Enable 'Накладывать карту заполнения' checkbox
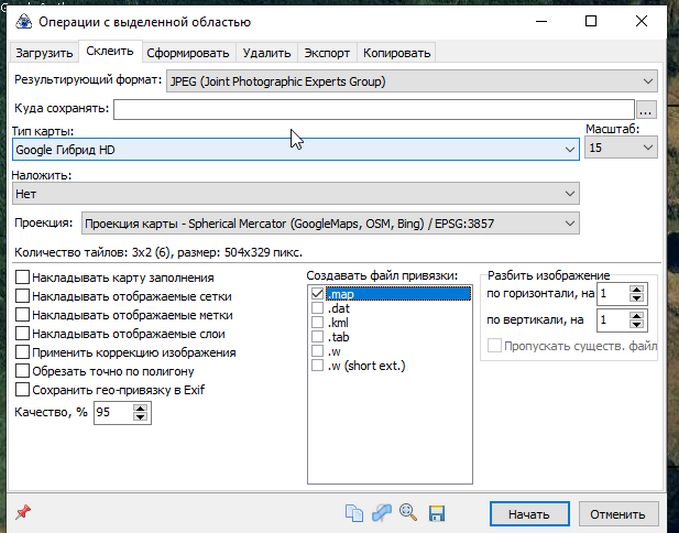679x533 pixels. point(22,278)
